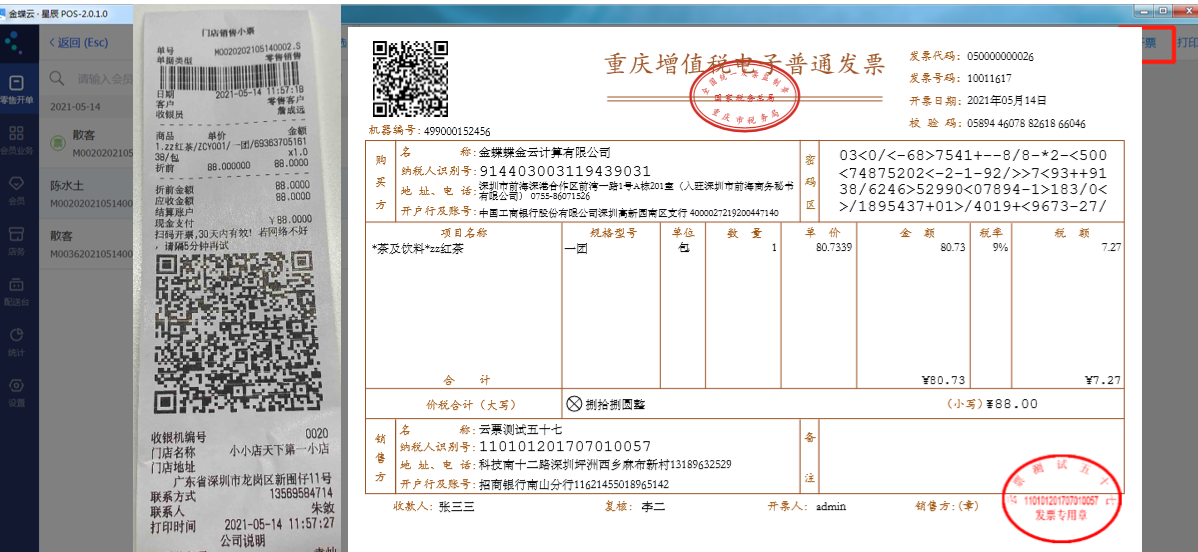This screenshot has width=1198, height=552.
Task: Click machine number 499000152456
Action: click(x=456, y=131)
